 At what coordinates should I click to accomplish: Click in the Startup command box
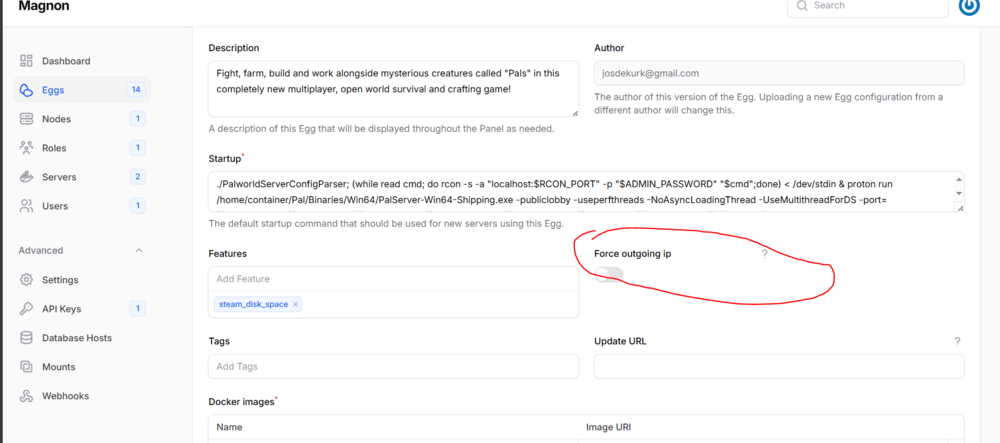pos(586,192)
